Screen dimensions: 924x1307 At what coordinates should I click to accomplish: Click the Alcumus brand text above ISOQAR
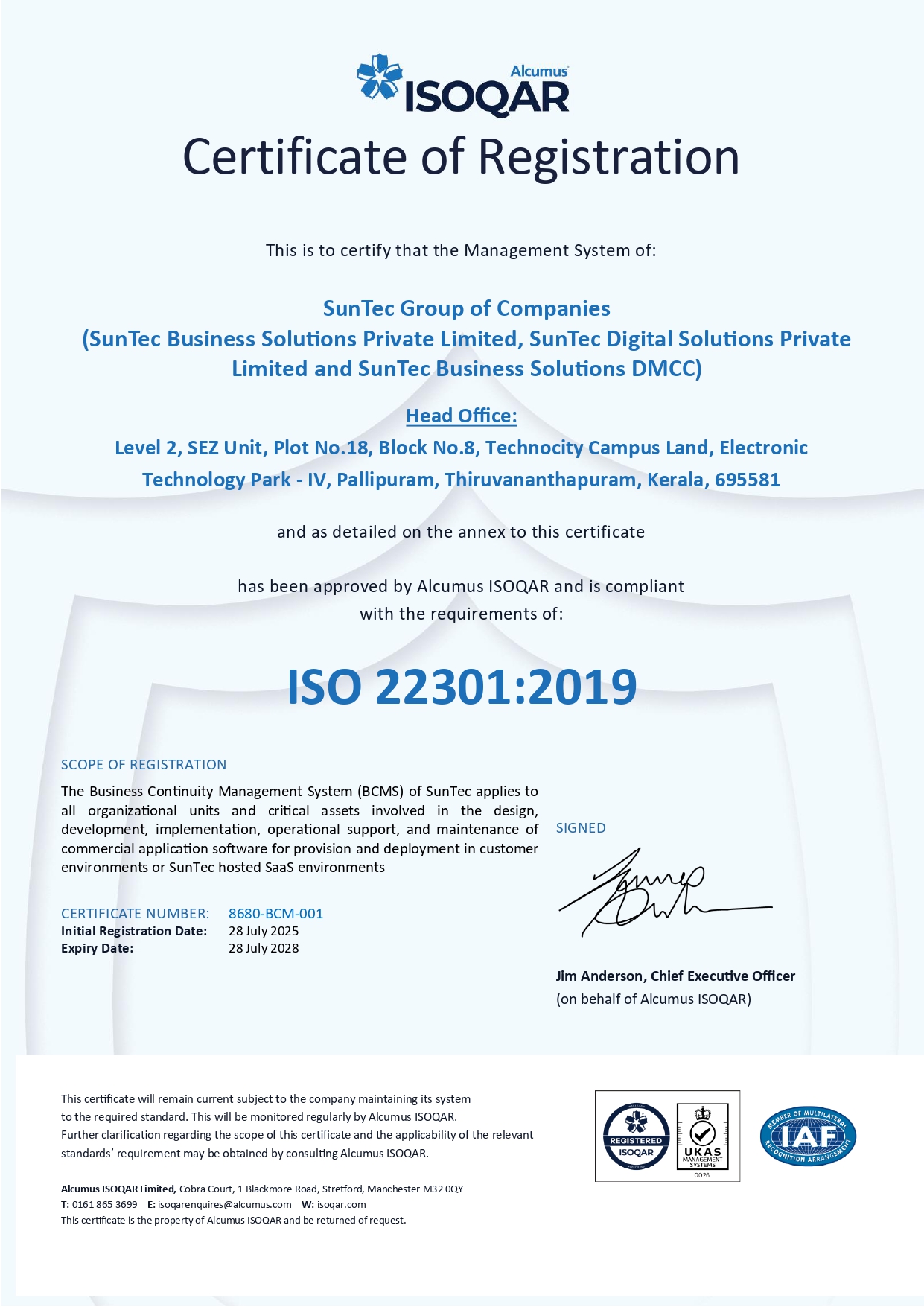539,71
